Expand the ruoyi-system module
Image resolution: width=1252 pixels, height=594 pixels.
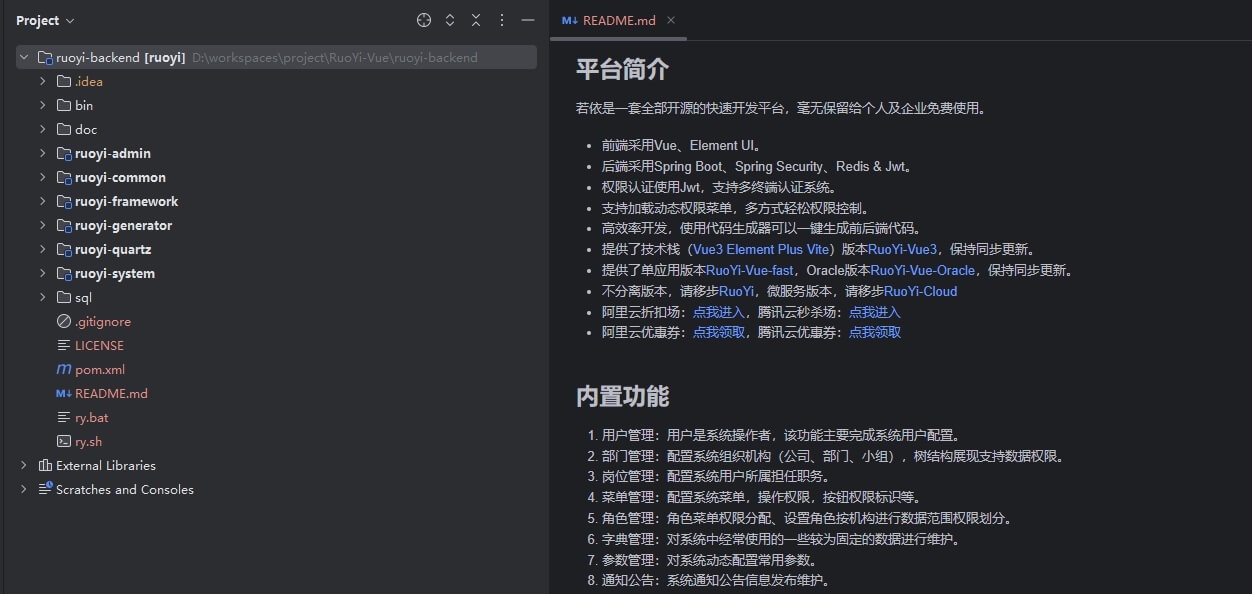coord(43,274)
